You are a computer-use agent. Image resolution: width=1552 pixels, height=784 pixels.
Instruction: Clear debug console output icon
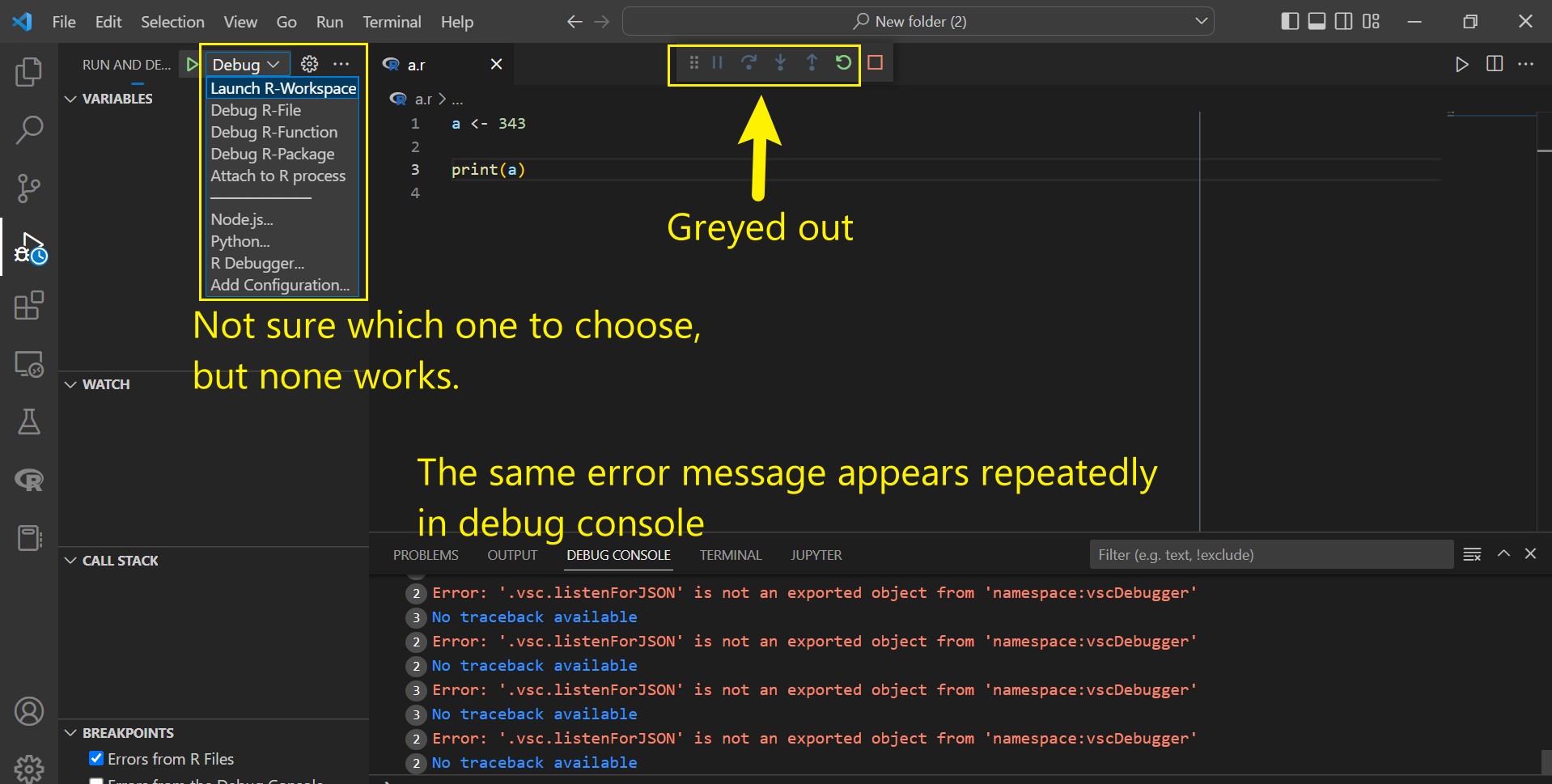(x=1472, y=554)
